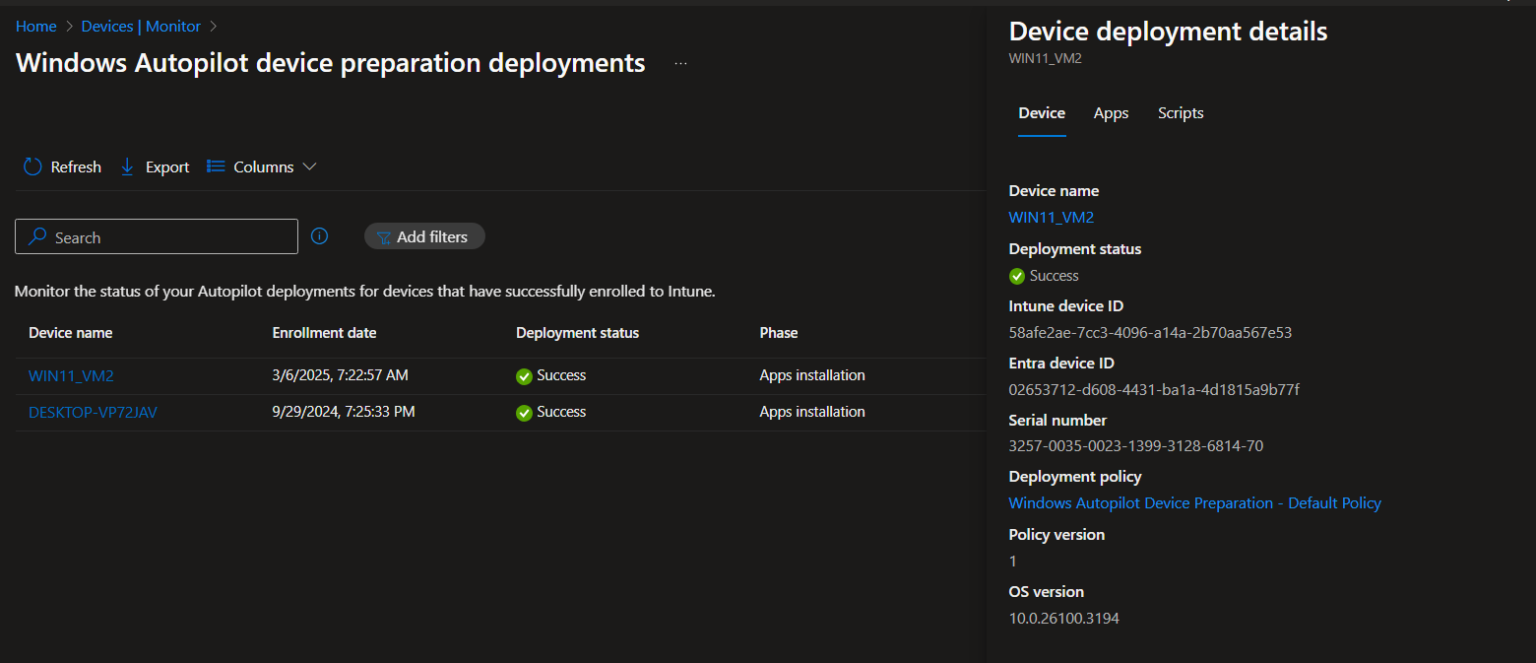
Task: Click the Success status icon under Deployment status
Action: (x=1017, y=276)
